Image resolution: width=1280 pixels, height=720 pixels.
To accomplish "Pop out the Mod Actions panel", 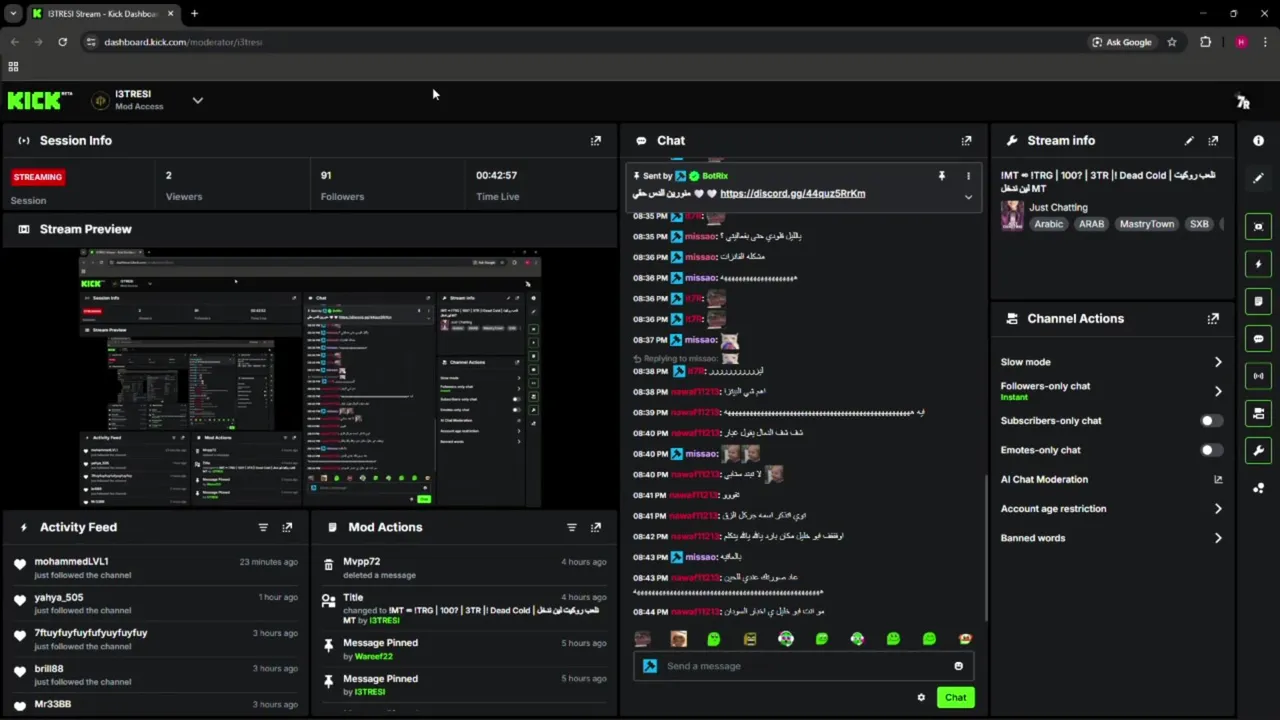I will pos(596,527).
